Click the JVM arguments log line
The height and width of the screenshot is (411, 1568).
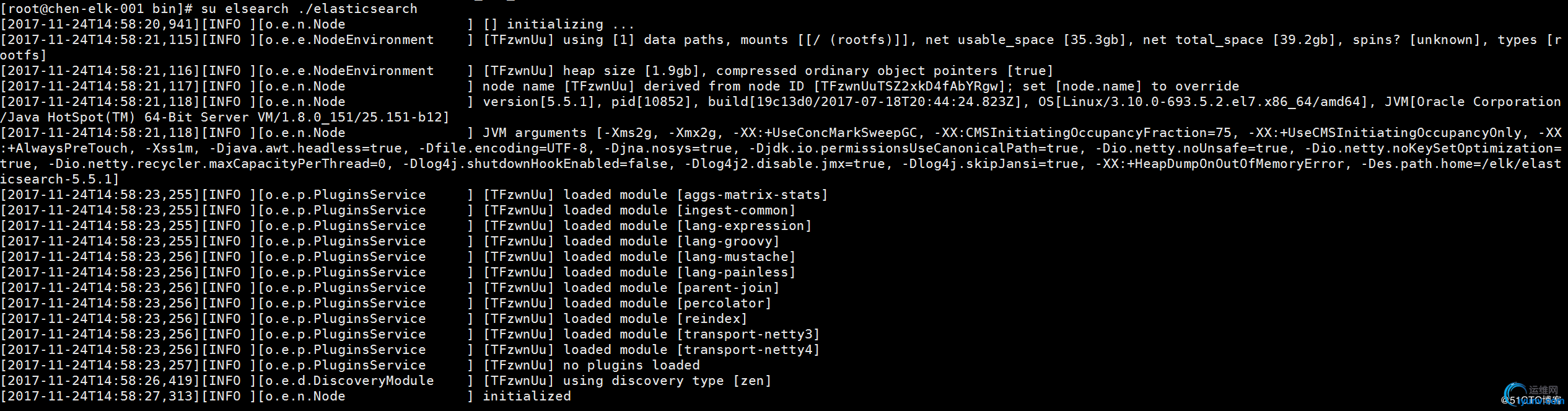pyautogui.click(x=782, y=156)
